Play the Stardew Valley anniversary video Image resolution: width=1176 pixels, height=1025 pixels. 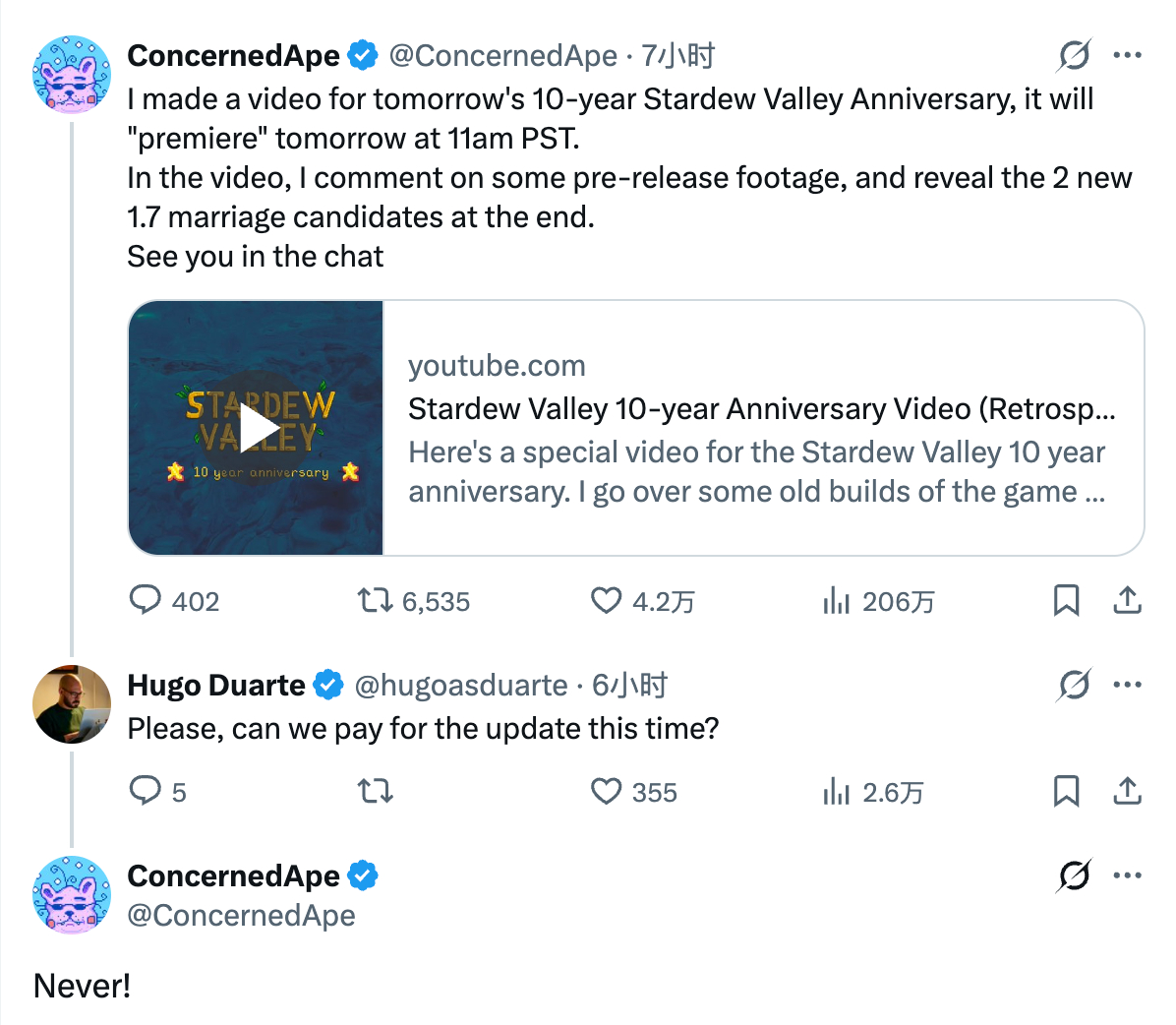[256, 428]
